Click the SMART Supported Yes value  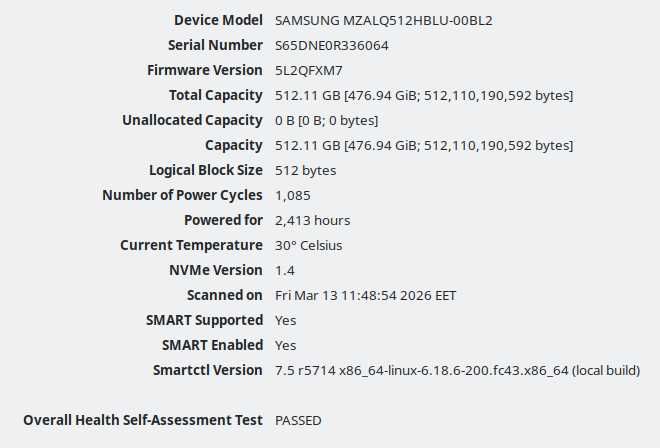click(x=286, y=320)
